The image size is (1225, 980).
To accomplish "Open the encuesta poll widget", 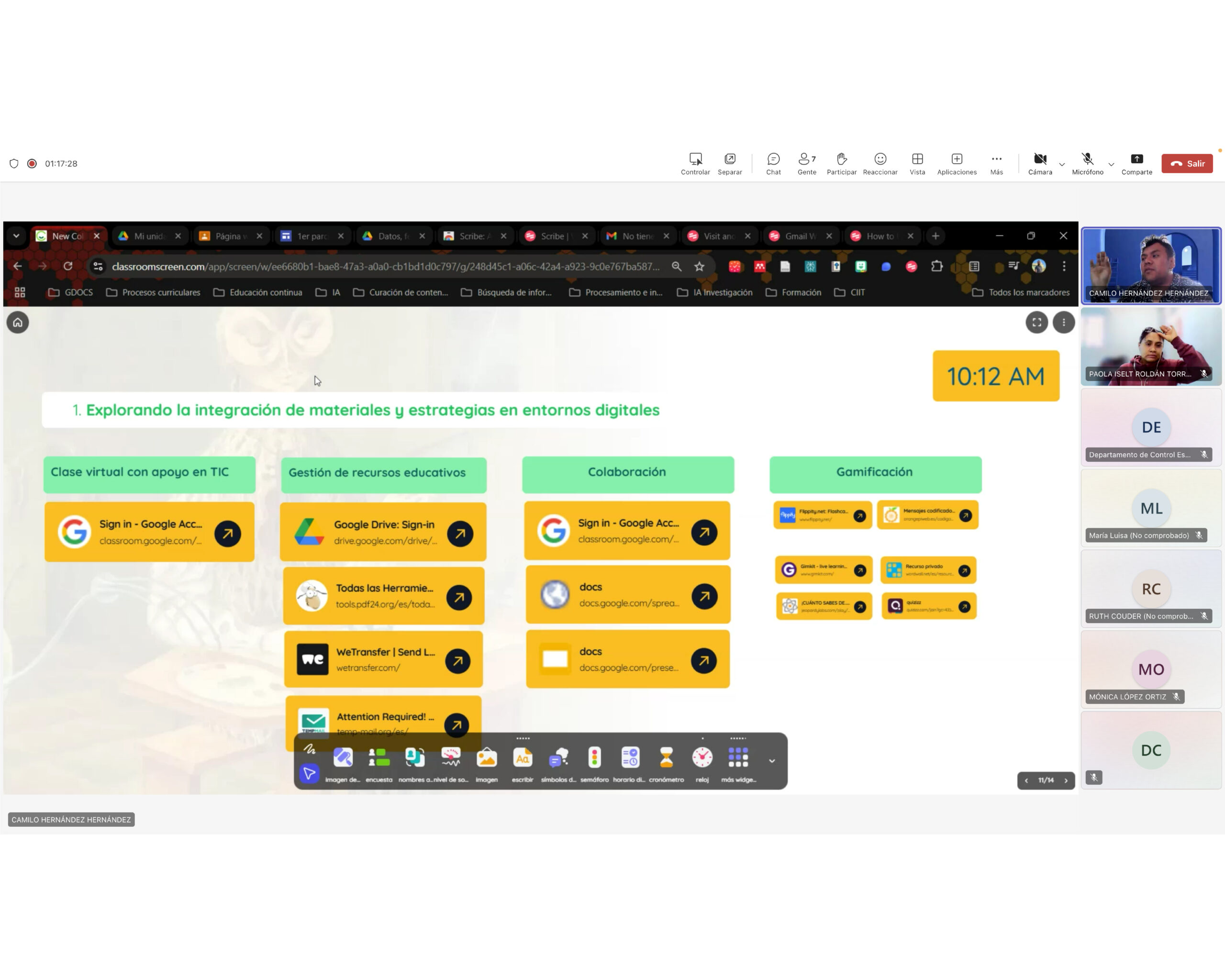I will 379,765.
